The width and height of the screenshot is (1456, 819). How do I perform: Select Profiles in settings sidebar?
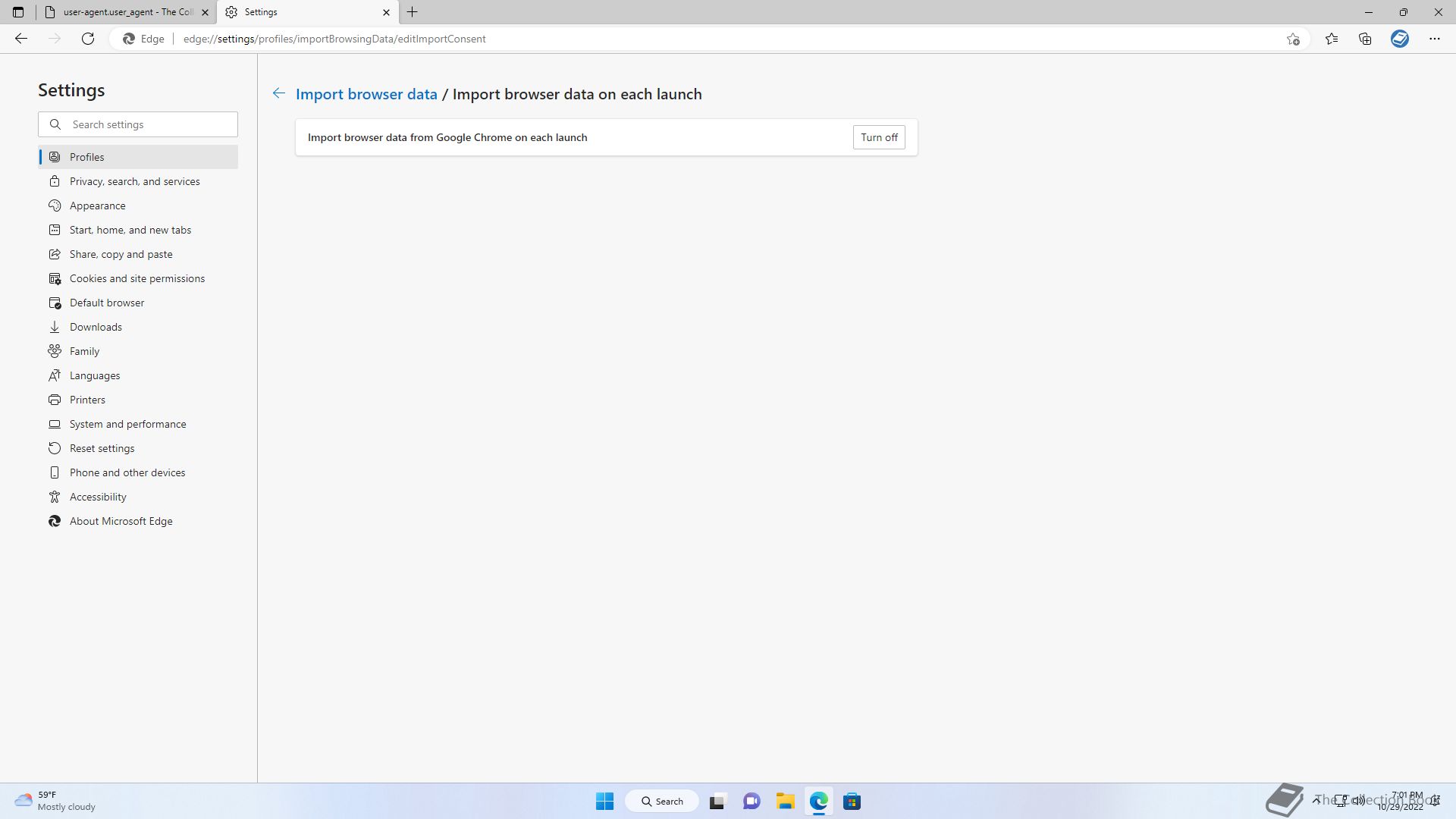(138, 157)
